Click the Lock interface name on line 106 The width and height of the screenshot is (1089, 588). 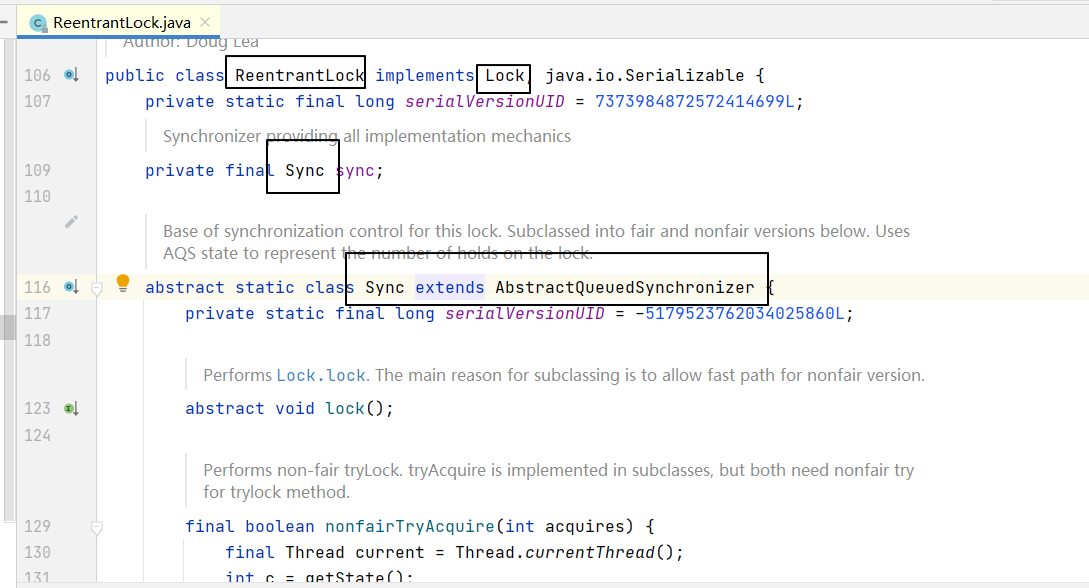tap(505, 75)
